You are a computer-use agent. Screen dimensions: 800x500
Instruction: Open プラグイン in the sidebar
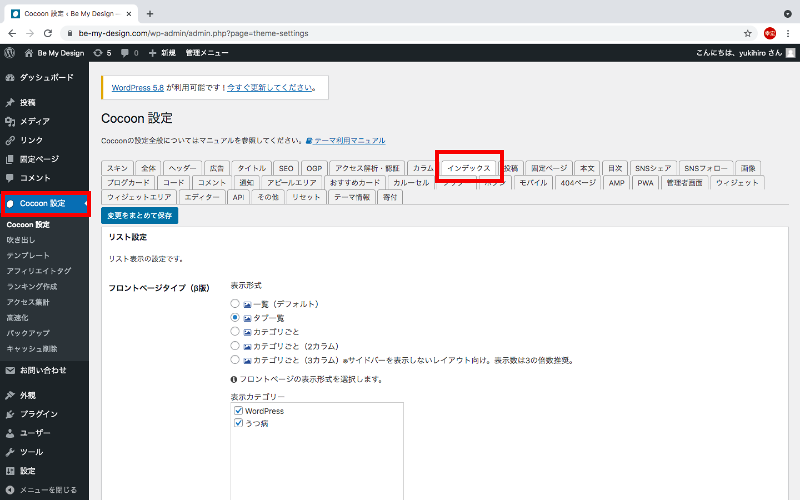coord(38,414)
